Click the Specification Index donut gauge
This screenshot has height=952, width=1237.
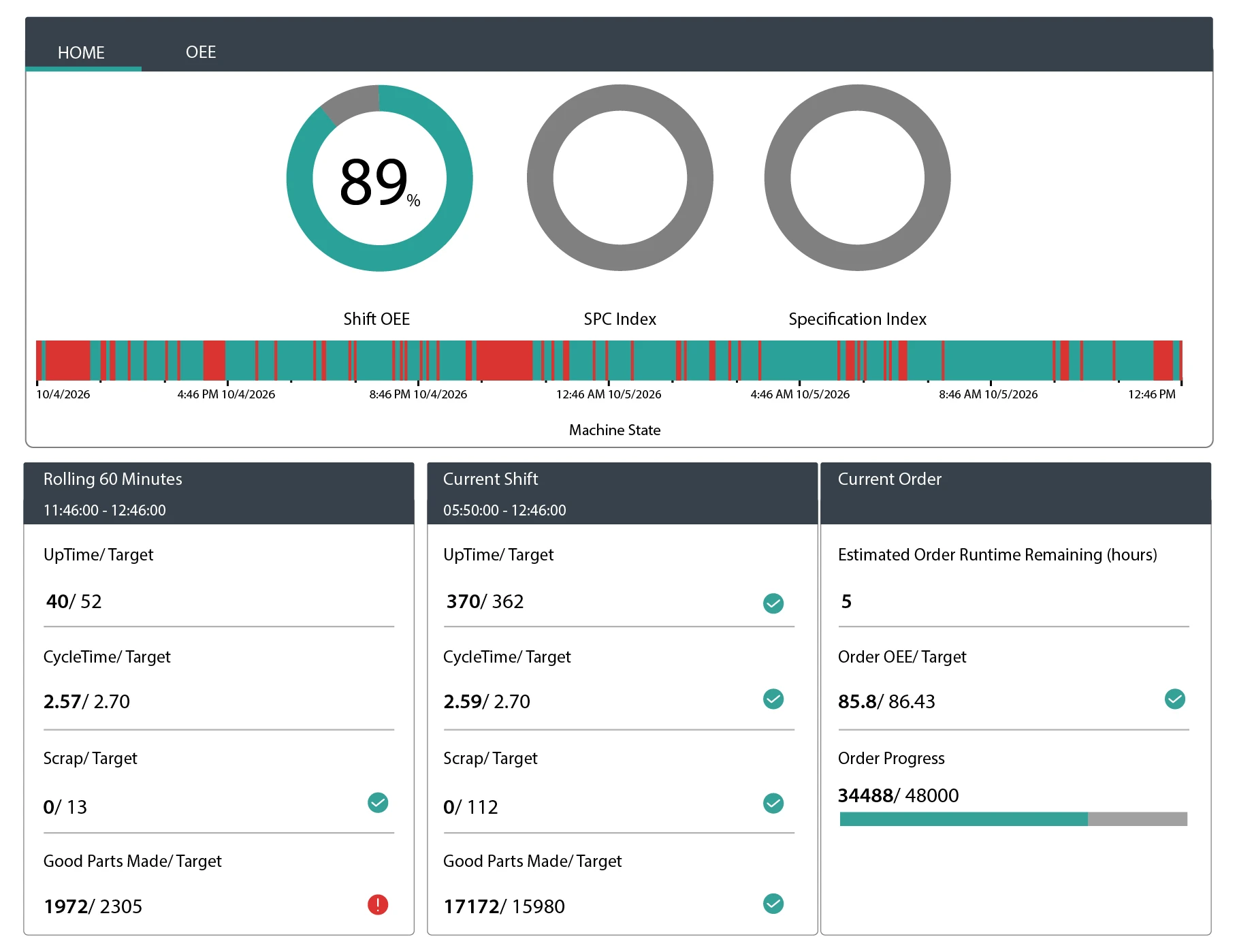tap(857, 178)
